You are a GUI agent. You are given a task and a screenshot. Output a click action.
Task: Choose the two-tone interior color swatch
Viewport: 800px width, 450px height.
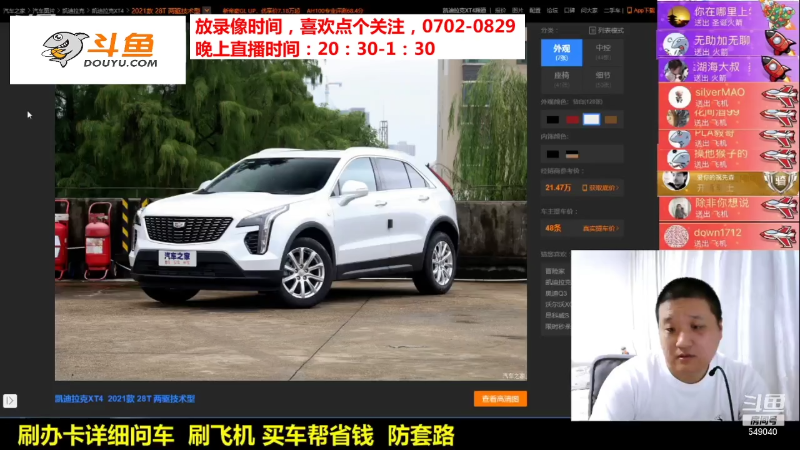point(572,154)
